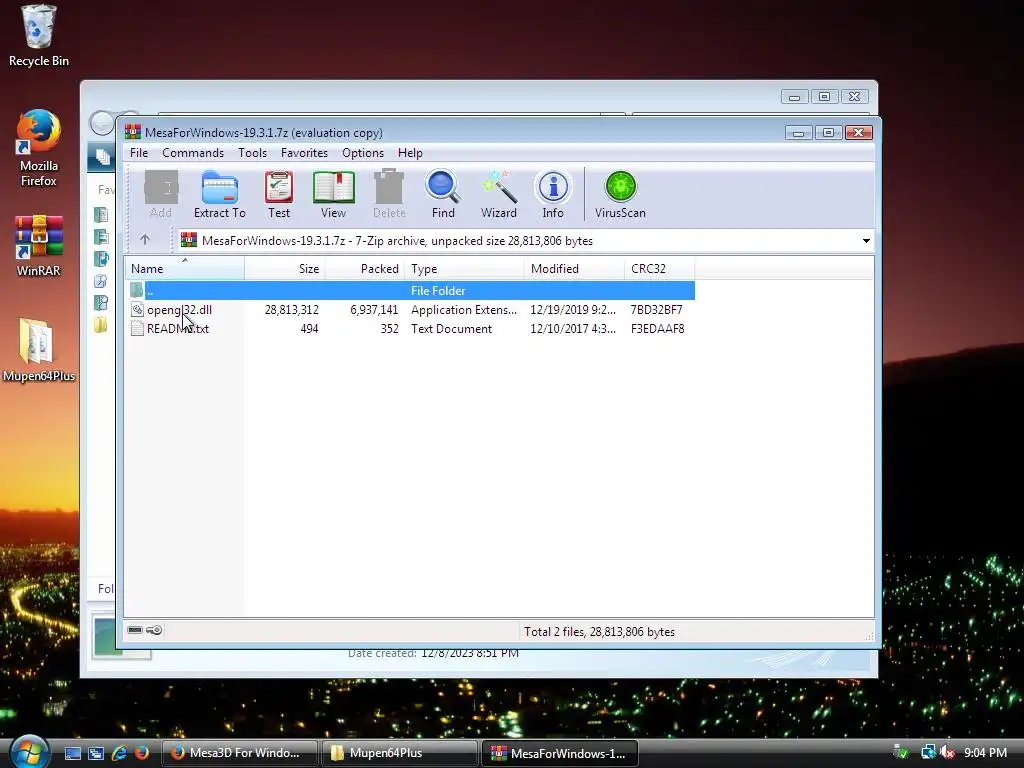Click the 6,937,141 packed value
Viewport: 1024px width, 768px height.
click(374, 310)
